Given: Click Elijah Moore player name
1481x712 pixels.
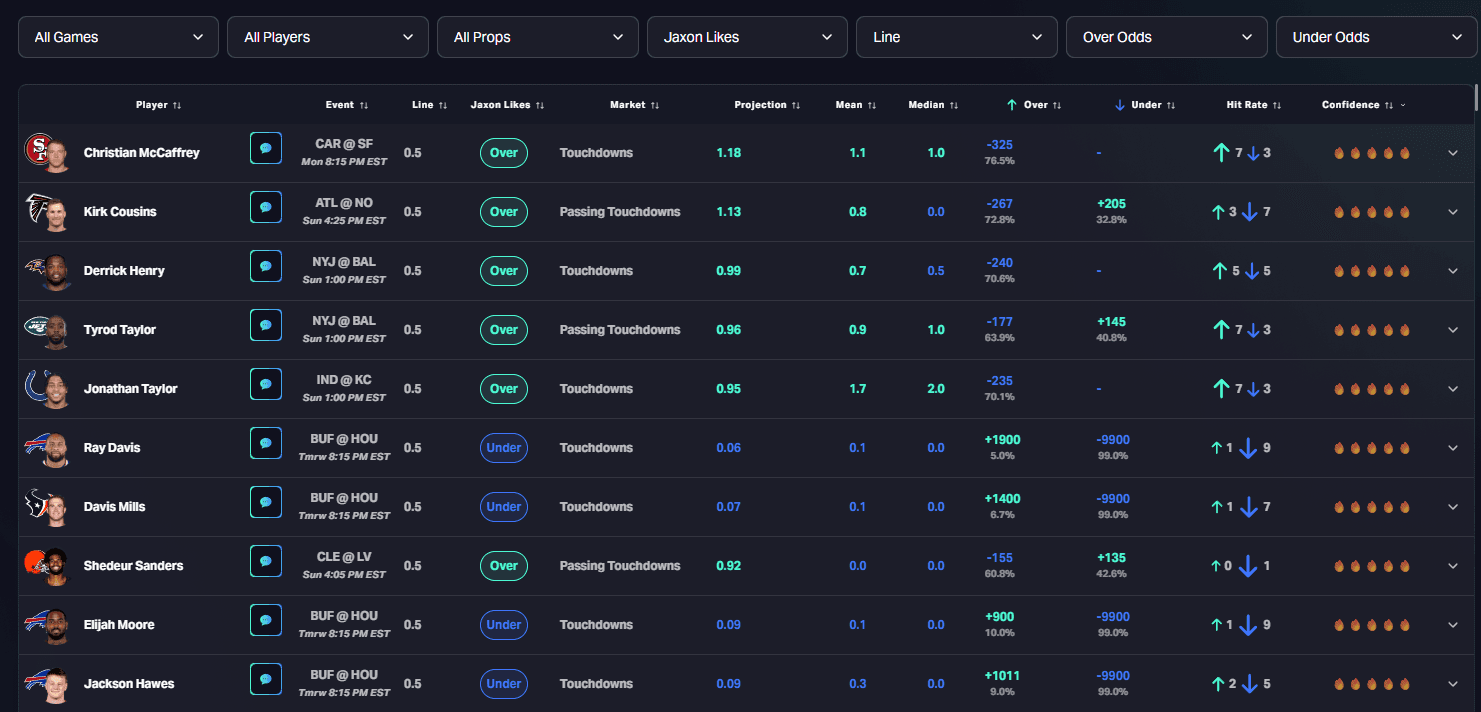Looking at the screenshot, I should [119, 625].
